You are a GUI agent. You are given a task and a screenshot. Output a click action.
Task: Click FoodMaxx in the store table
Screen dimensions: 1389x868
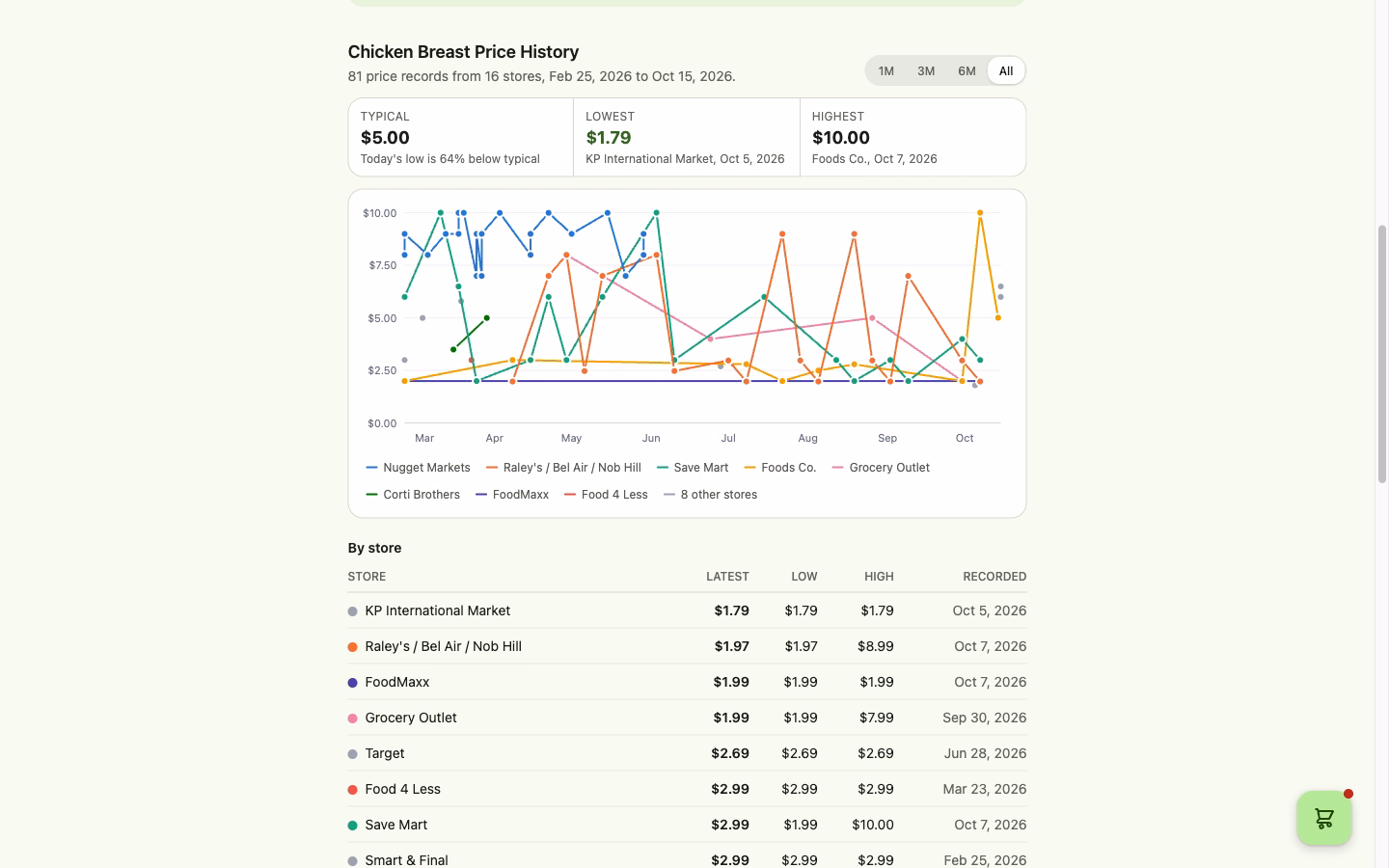point(396,682)
